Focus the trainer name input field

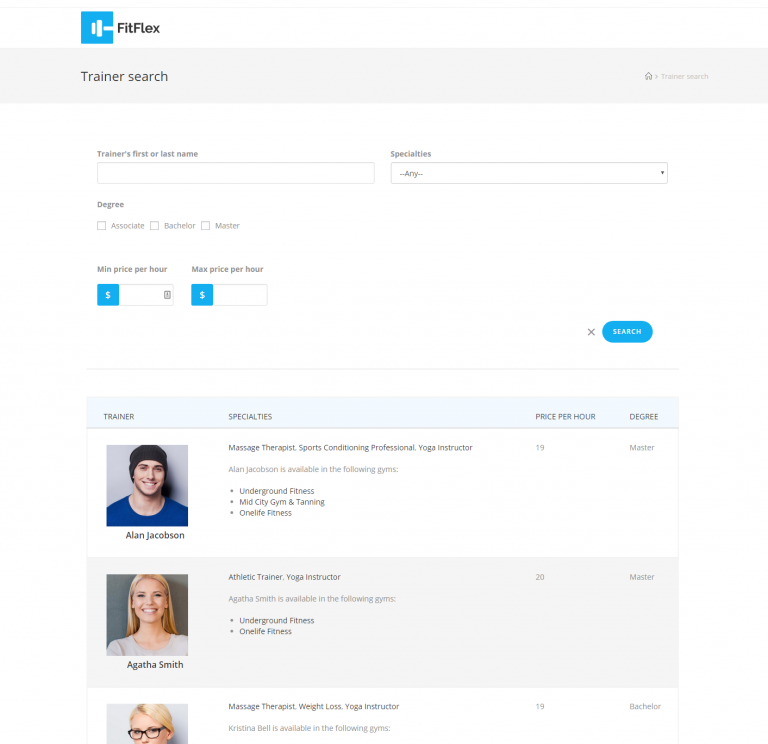(x=236, y=173)
